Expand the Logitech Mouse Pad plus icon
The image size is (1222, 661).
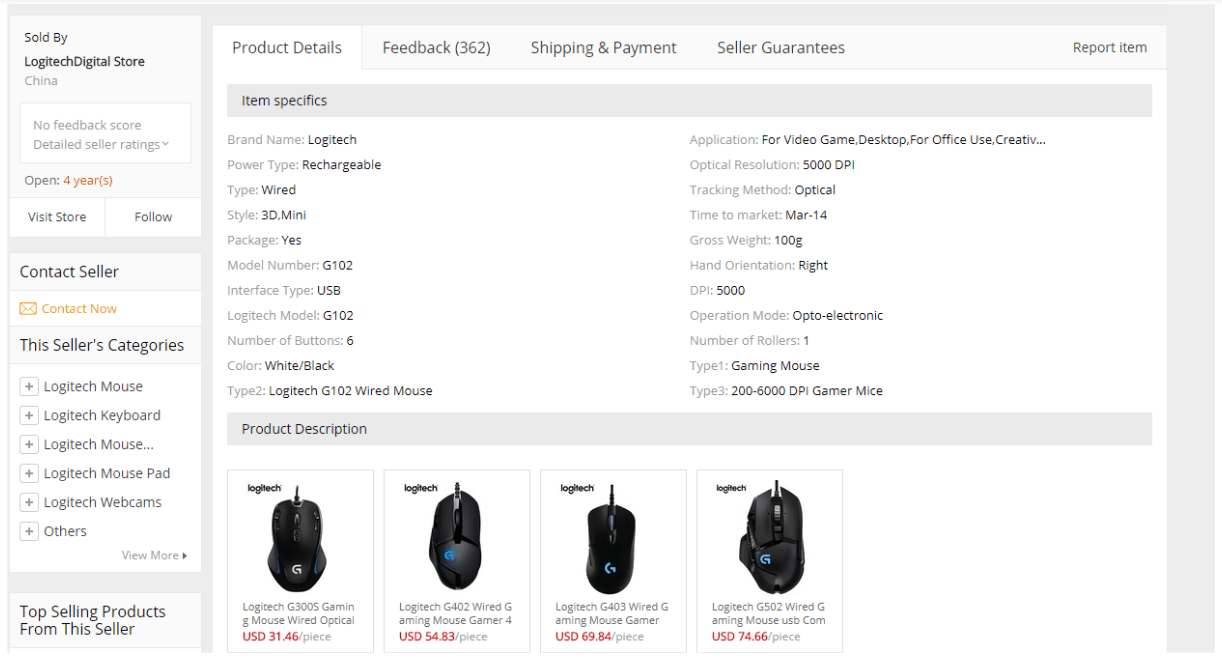coord(29,474)
